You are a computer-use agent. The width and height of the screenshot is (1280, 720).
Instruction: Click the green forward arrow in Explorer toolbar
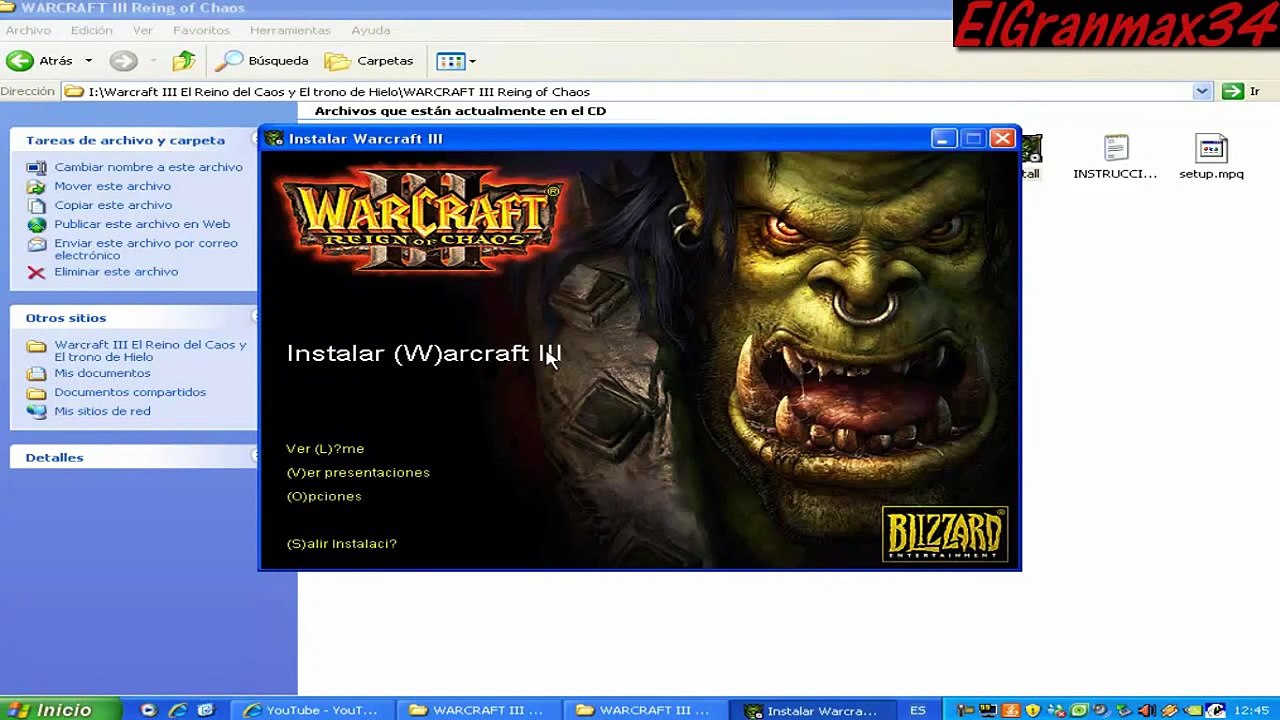(124, 61)
